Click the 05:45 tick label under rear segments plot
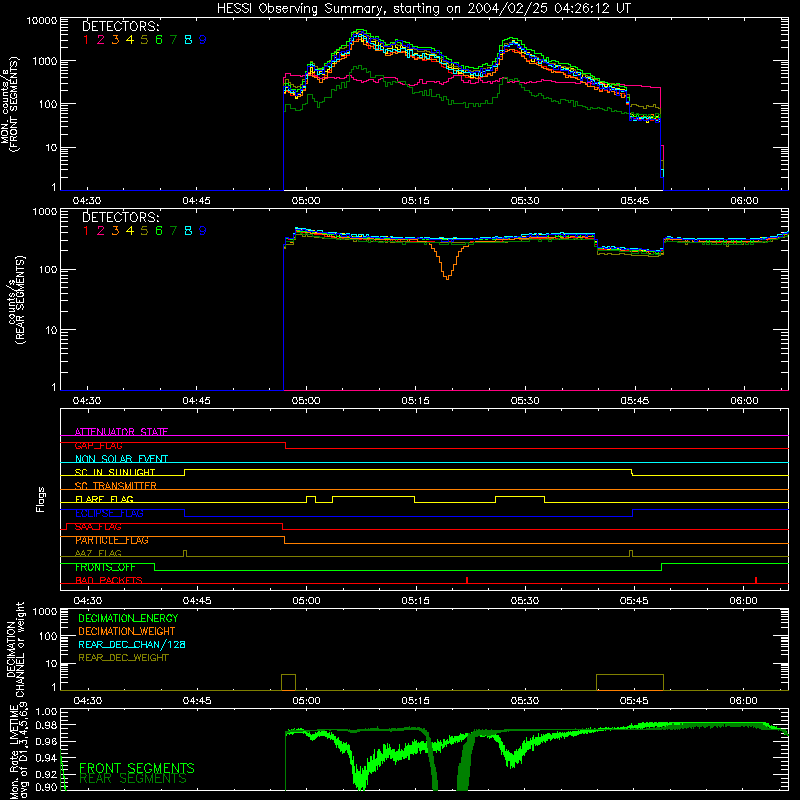 pos(634,401)
